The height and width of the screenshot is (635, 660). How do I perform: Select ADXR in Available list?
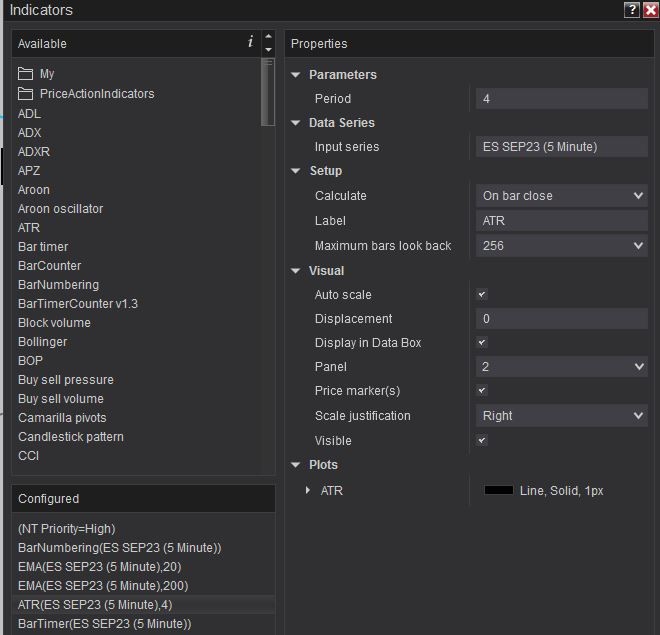[34, 151]
